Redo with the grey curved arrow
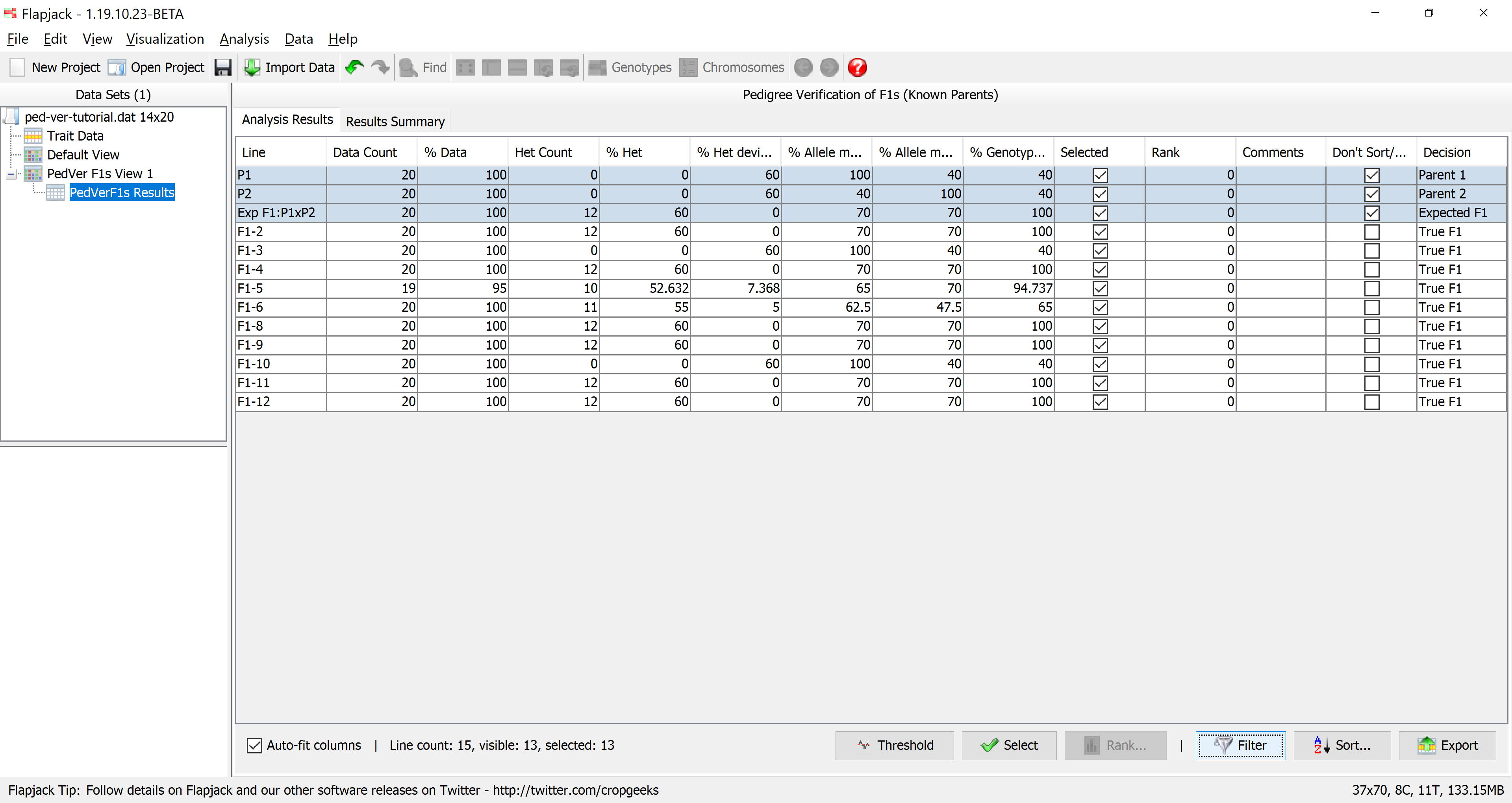 [380, 67]
